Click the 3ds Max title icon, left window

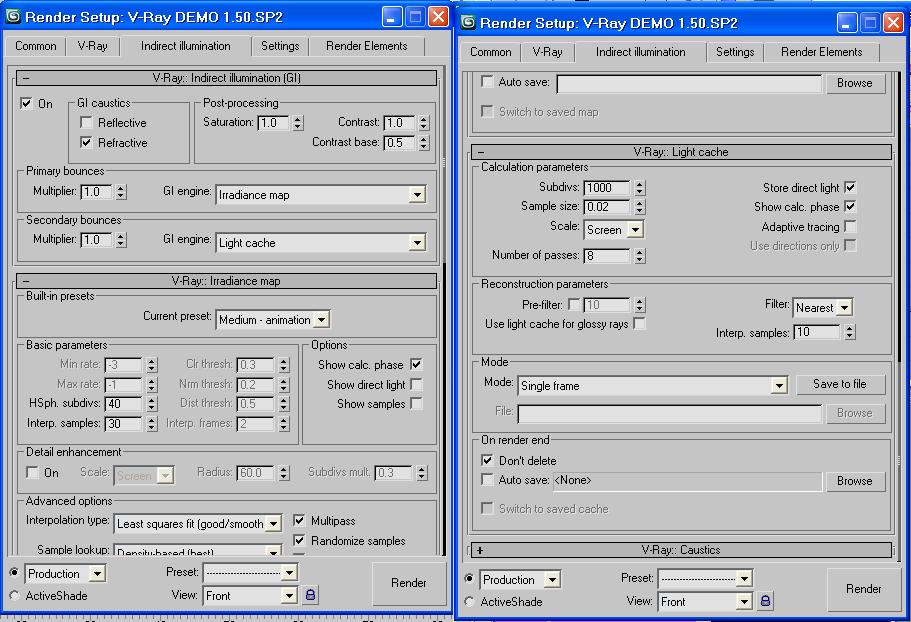[x=13, y=16]
